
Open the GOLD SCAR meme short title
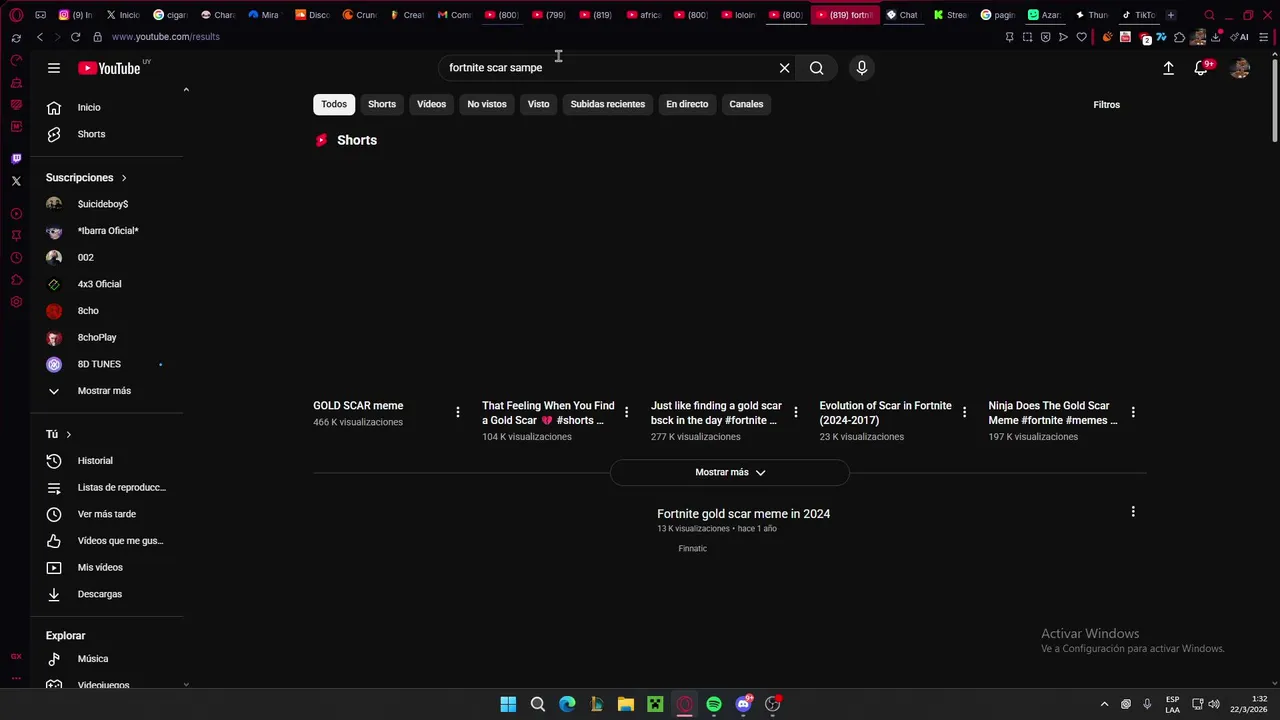click(x=358, y=406)
